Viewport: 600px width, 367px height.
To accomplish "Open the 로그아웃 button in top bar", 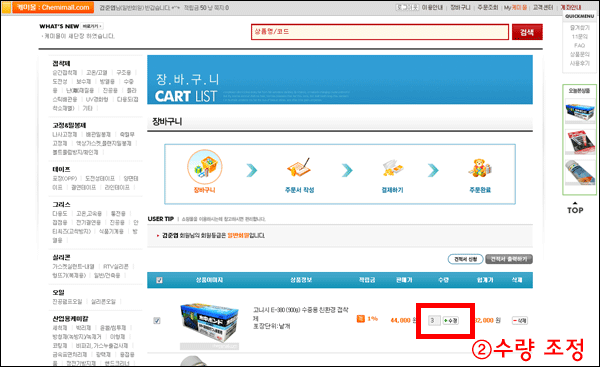I will click(x=407, y=7).
